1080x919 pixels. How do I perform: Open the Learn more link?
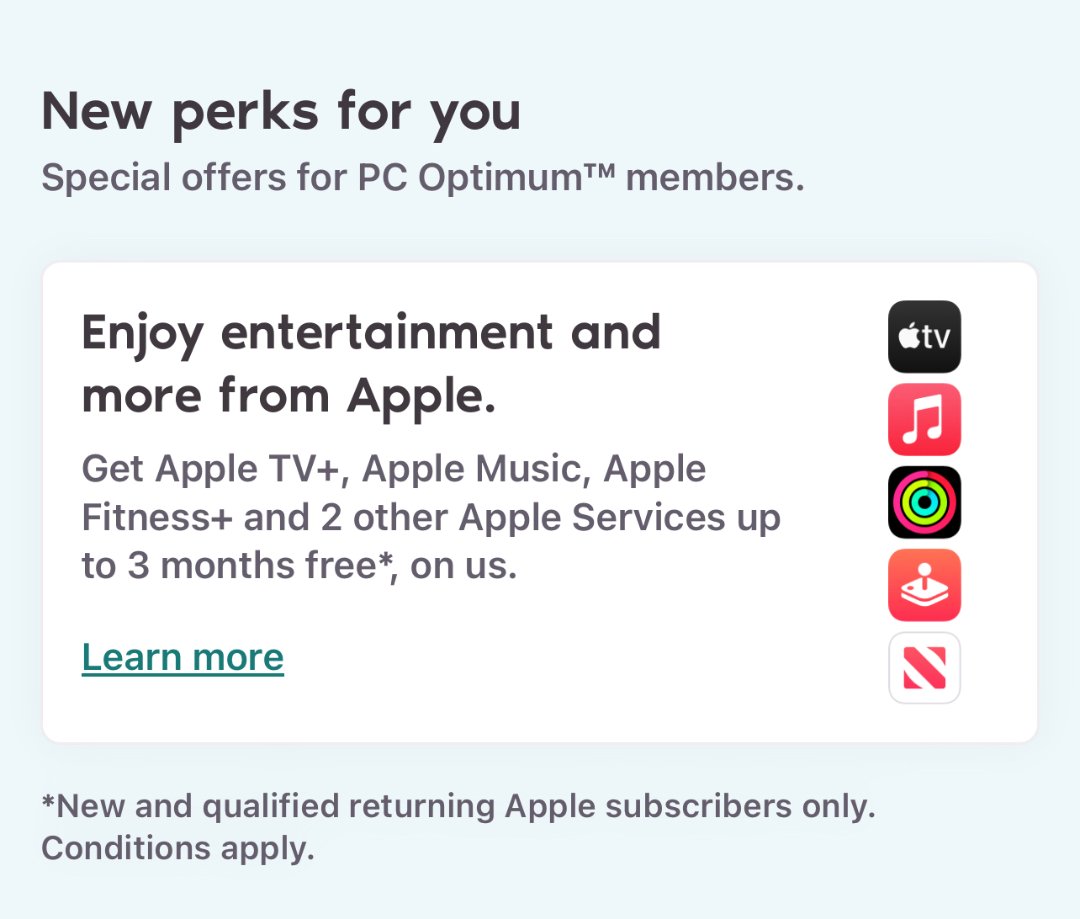[183, 658]
